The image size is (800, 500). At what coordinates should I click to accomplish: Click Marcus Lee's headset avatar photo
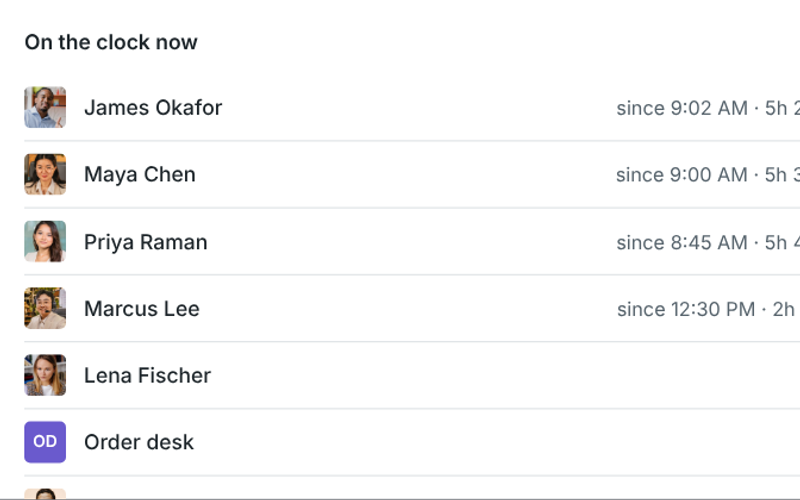pos(45,308)
